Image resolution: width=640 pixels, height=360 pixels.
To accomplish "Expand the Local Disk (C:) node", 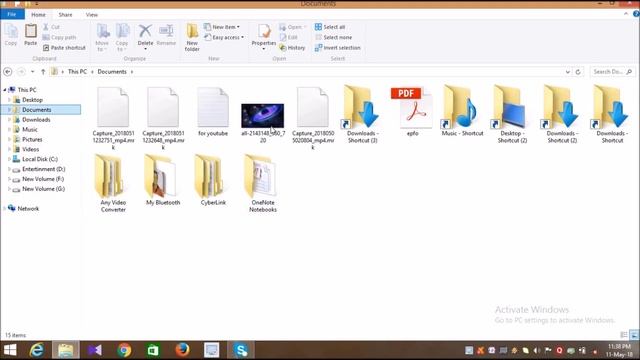I will pos(9,159).
